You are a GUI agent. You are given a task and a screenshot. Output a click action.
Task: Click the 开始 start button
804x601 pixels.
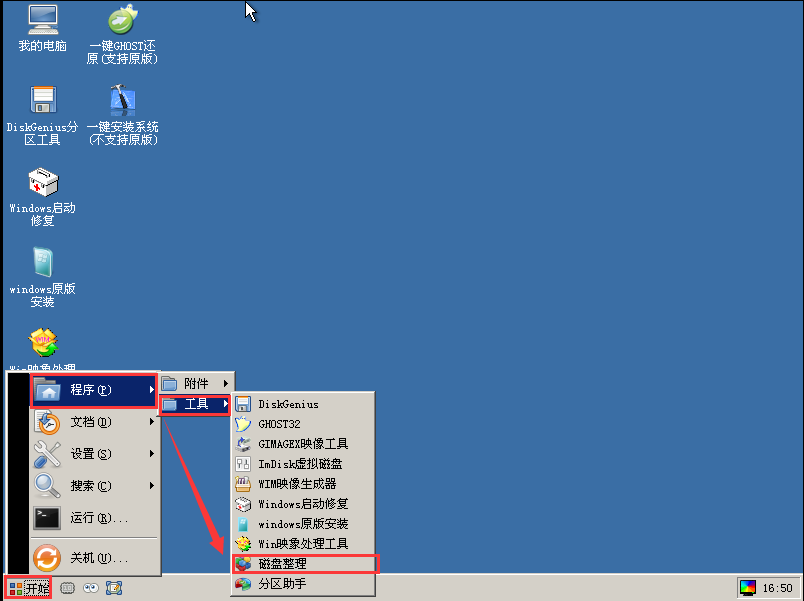click(28, 588)
